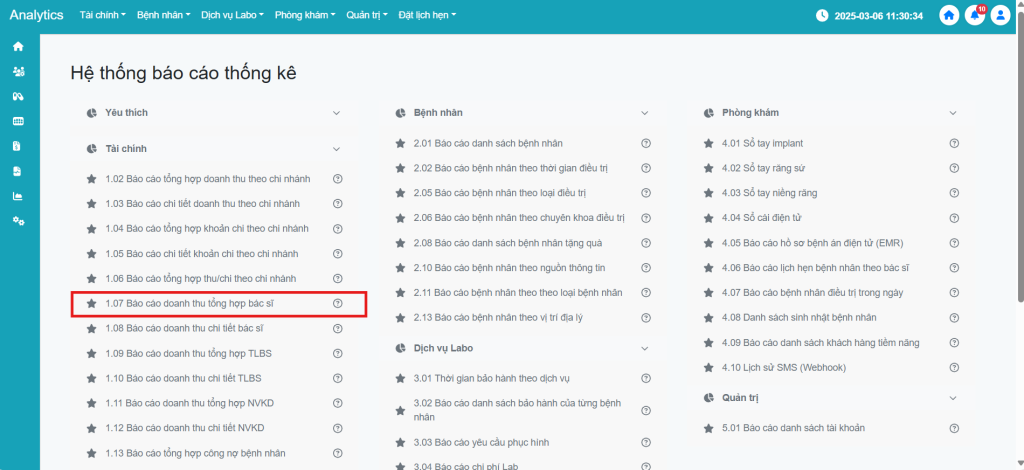Image resolution: width=1024 pixels, height=470 pixels.
Task: Click help icon for 4.01 Sổ tay implant
Action: pyautogui.click(x=954, y=143)
